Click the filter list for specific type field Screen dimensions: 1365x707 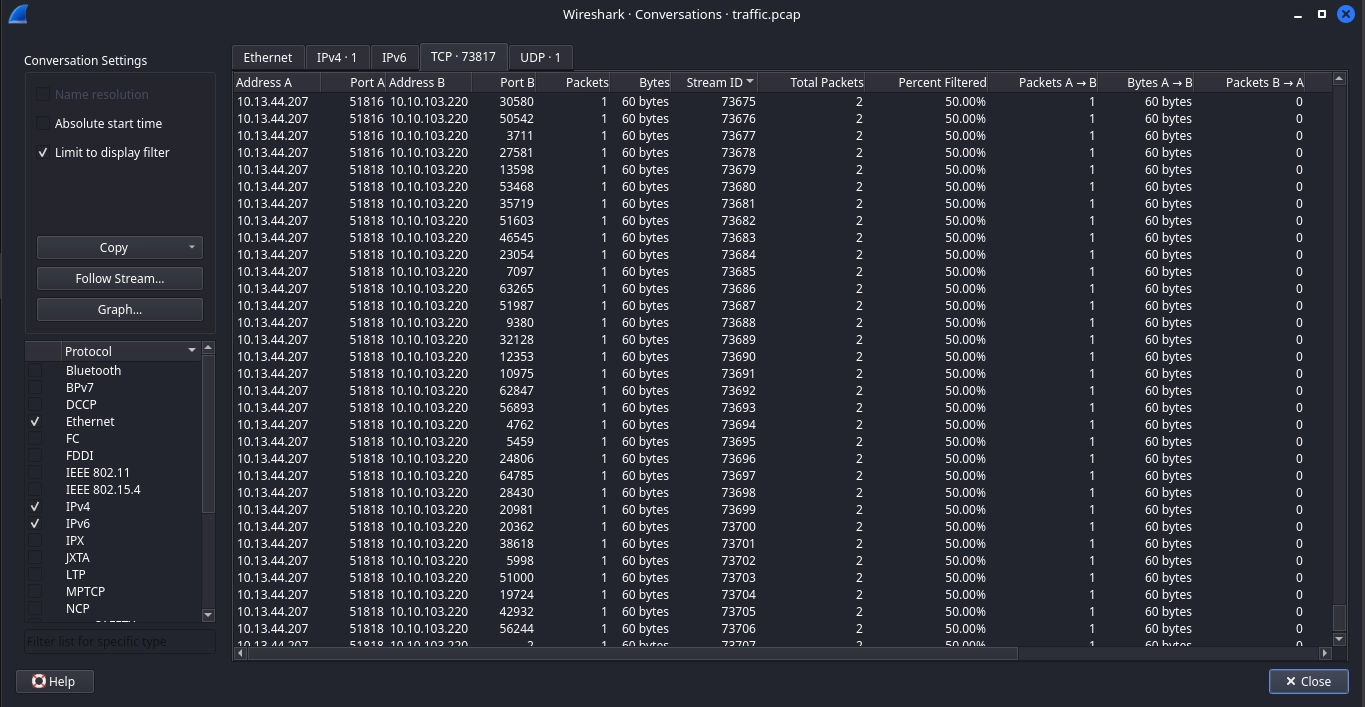(x=119, y=641)
